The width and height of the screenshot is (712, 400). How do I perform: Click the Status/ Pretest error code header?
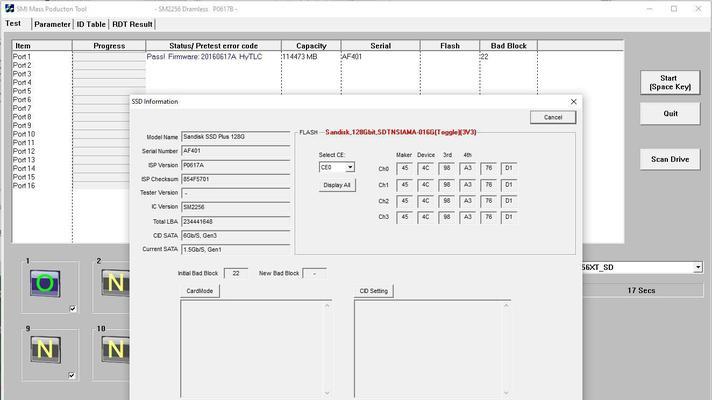213,46
